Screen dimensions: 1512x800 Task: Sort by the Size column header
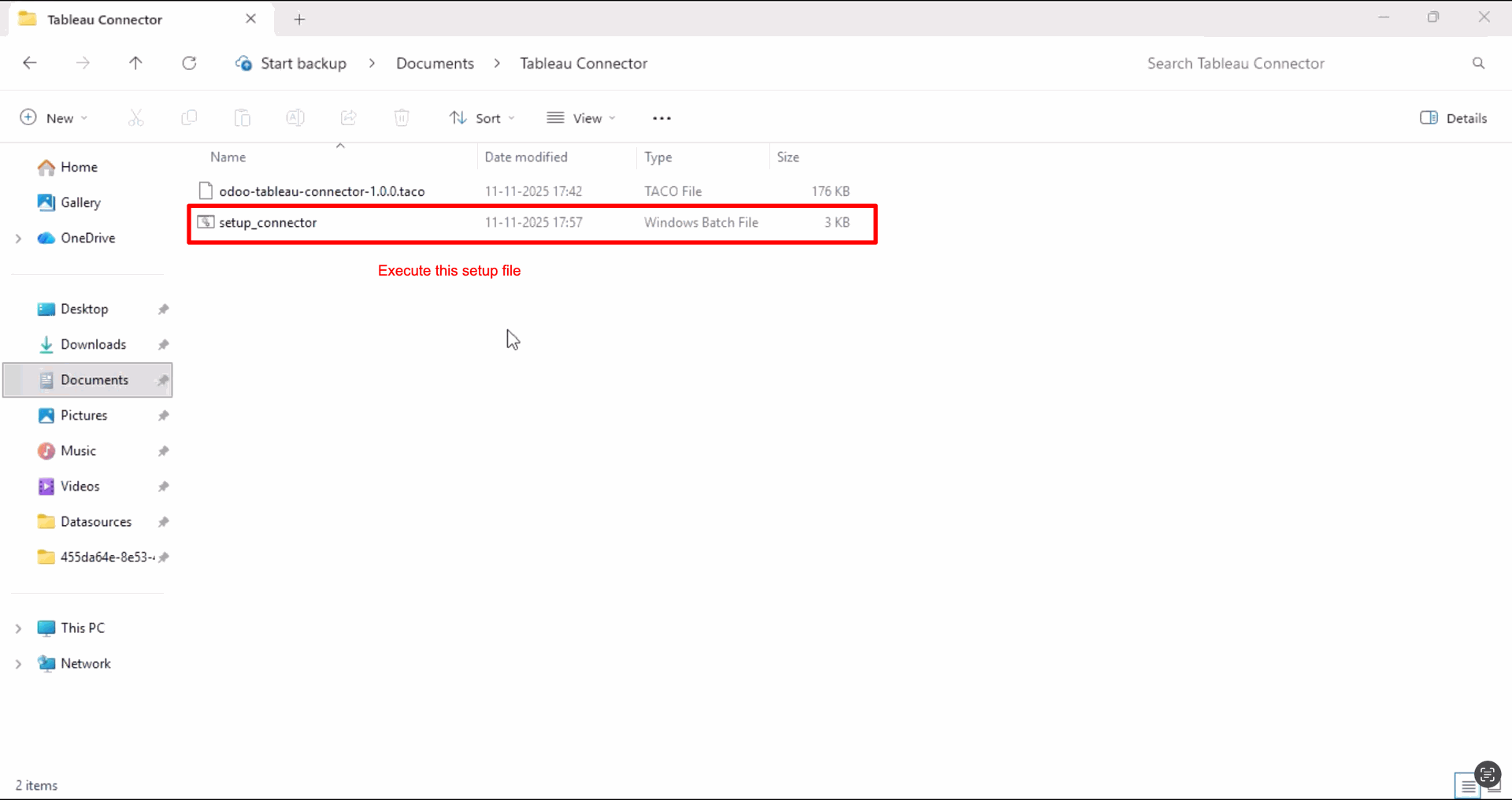click(x=787, y=157)
